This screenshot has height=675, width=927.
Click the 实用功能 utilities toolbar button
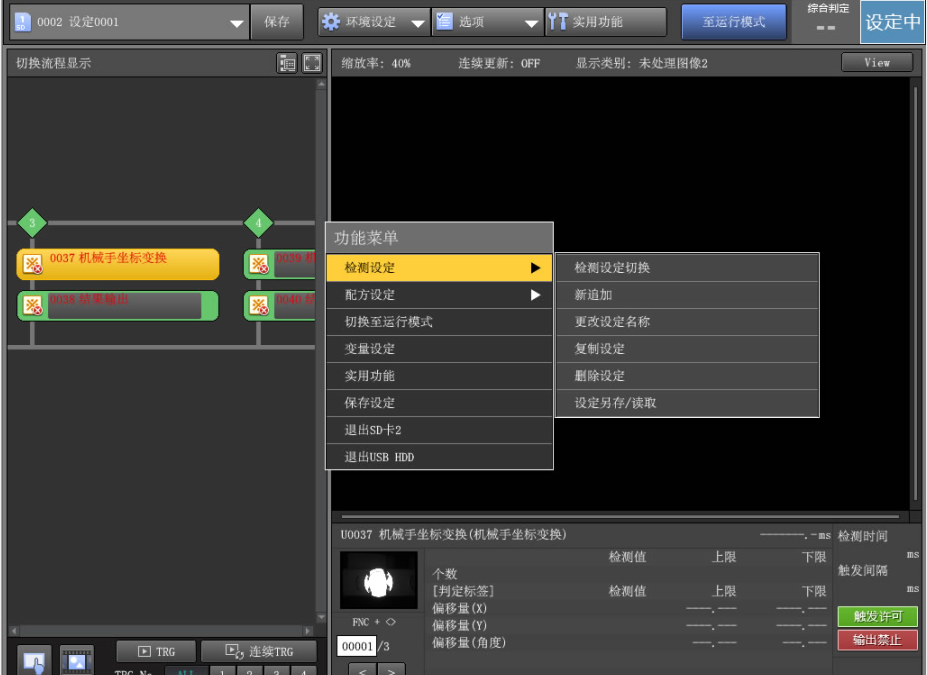click(605, 22)
